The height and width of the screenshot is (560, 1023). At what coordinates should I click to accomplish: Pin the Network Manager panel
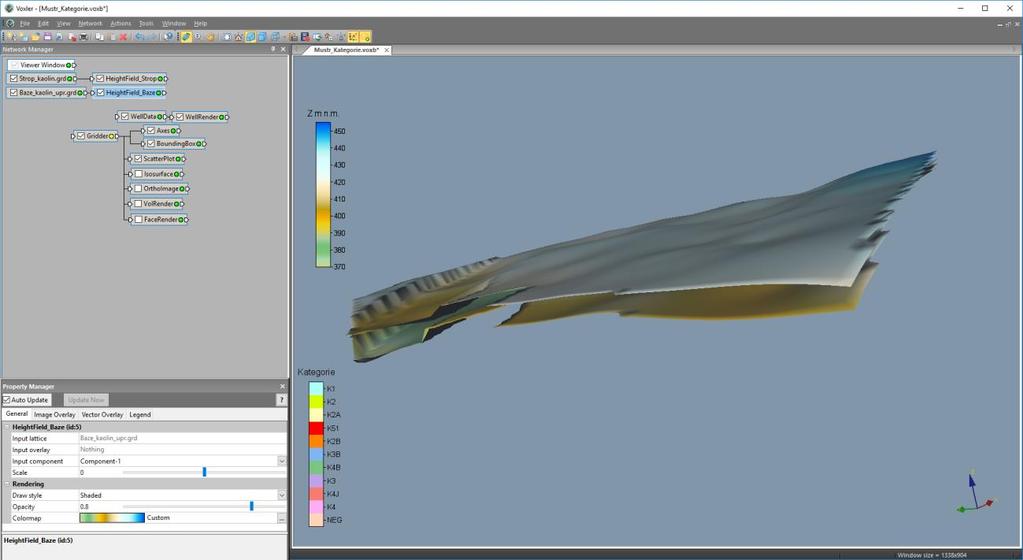(x=273, y=49)
